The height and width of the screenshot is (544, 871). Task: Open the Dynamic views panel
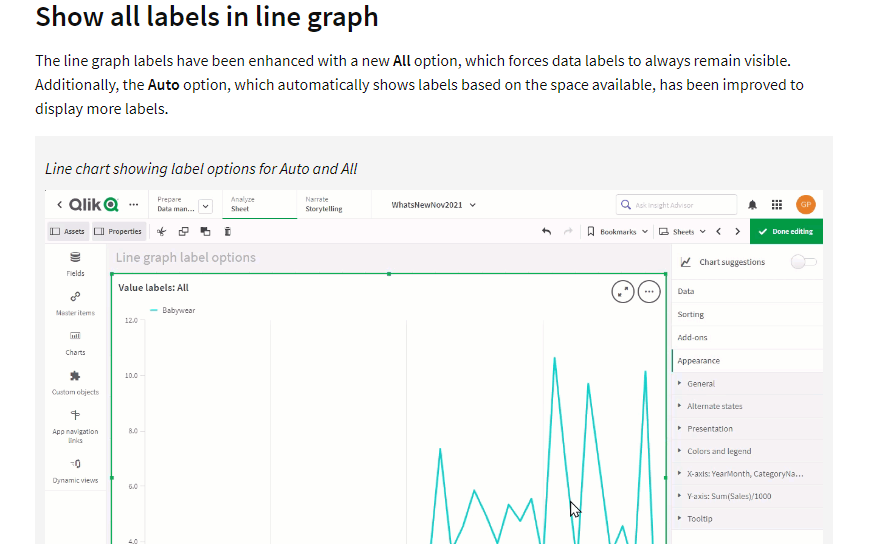click(75, 471)
